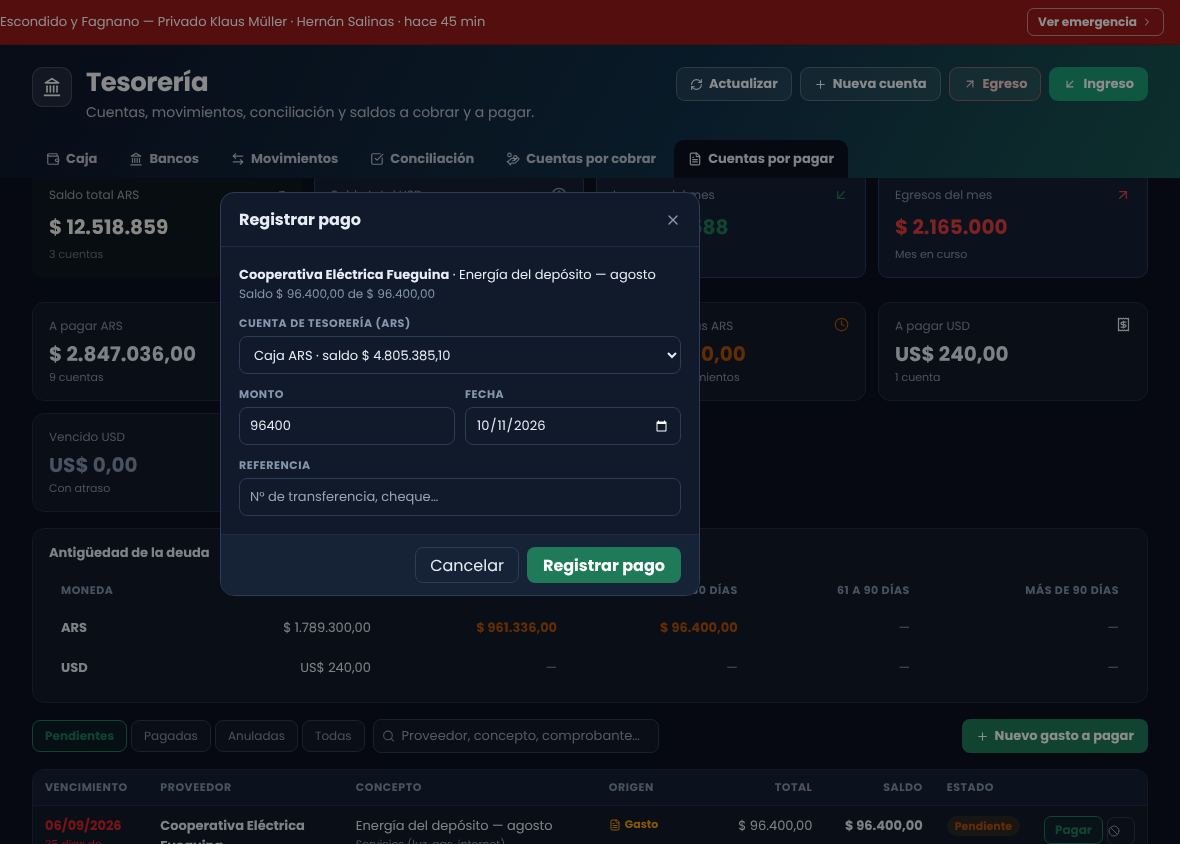Close the Registrar pago dialog
This screenshot has width=1180, height=844.
point(673,220)
